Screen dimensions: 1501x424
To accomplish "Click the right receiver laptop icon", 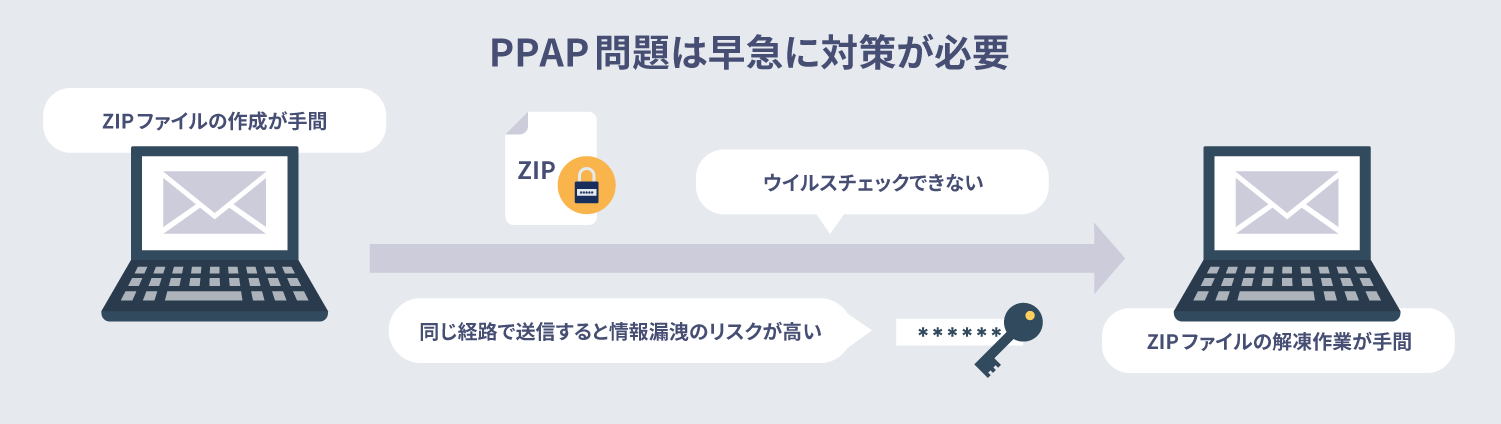I will [1286, 234].
